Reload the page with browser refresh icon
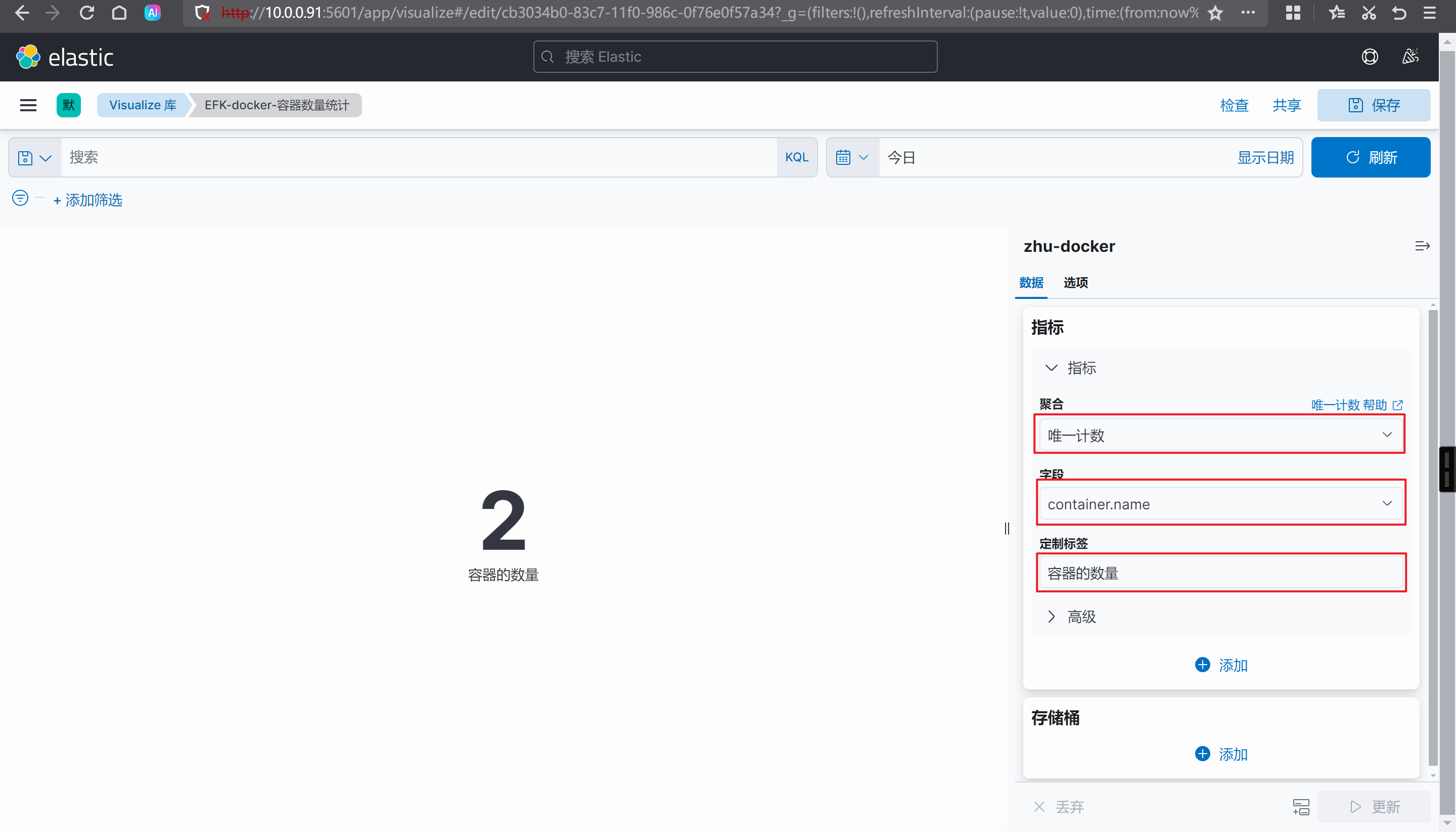1456x832 pixels. (x=86, y=13)
